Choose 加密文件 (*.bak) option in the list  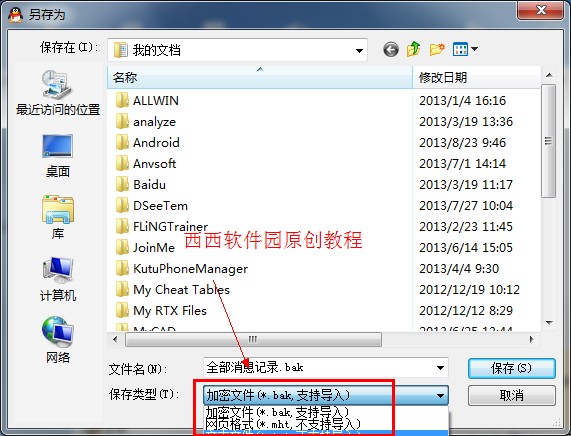coord(277,413)
